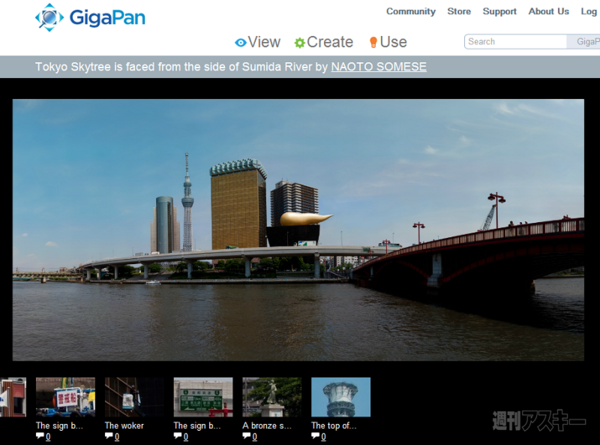Visit the About Us page
Screen dimensions: 600x445
pos(549,11)
